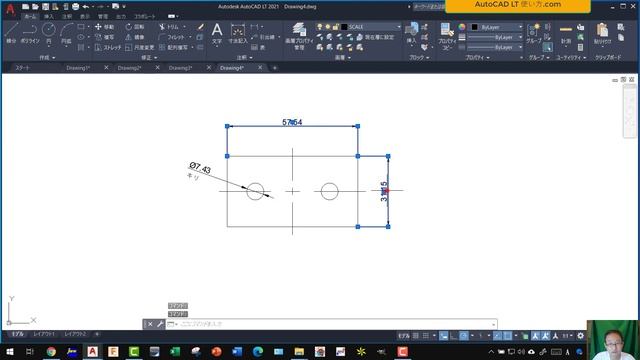Click the 表 (Table) tool
The width and height of the screenshot is (640, 360).
tap(258, 47)
